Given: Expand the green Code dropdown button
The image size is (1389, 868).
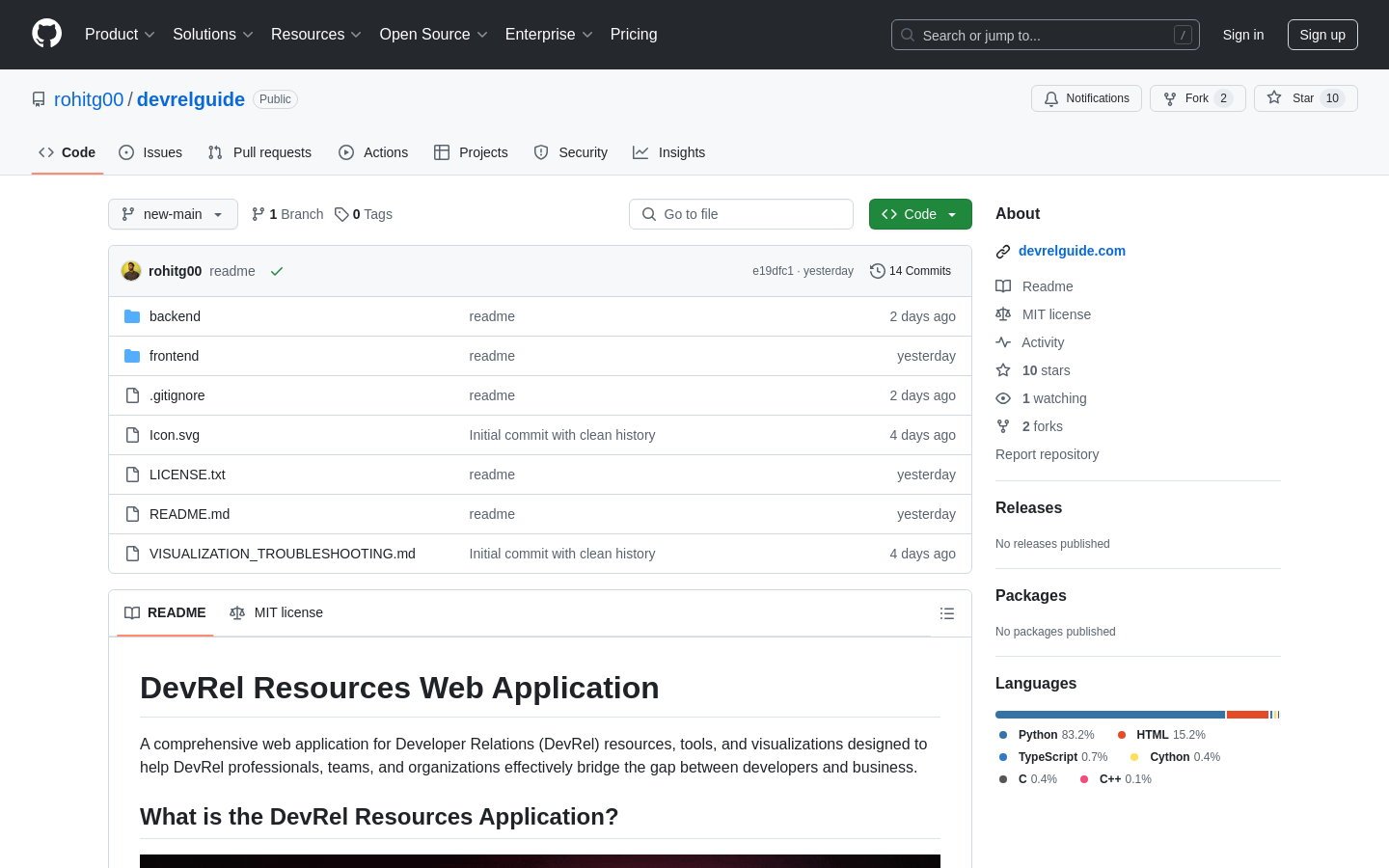Looking at the screenshot, I should pyautogui.click(x=920, y=214).
